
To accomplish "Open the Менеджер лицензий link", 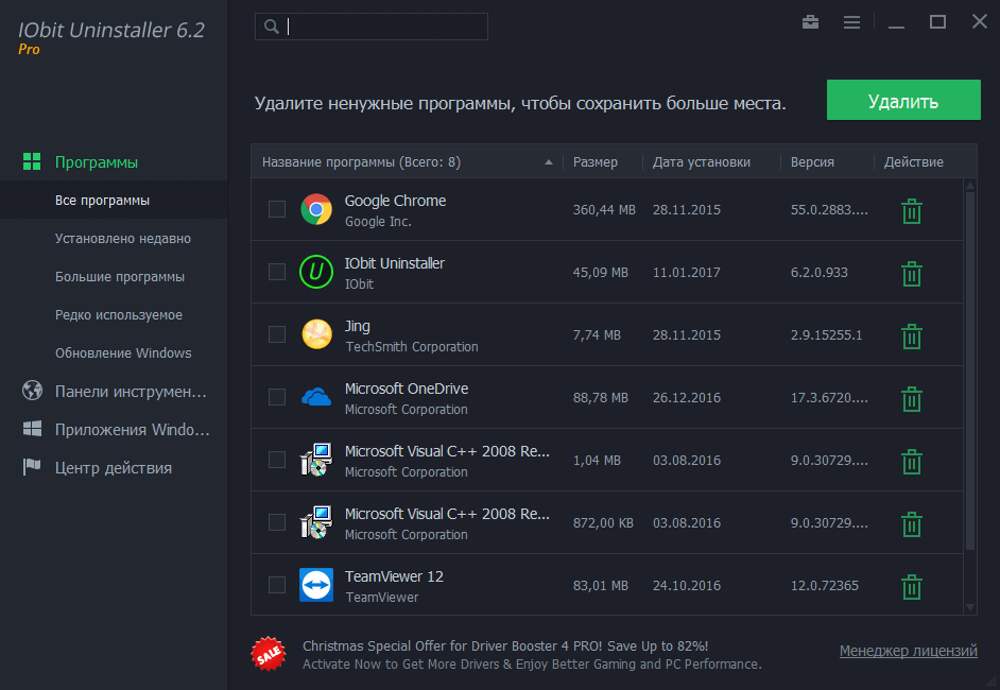I will 908,651.
